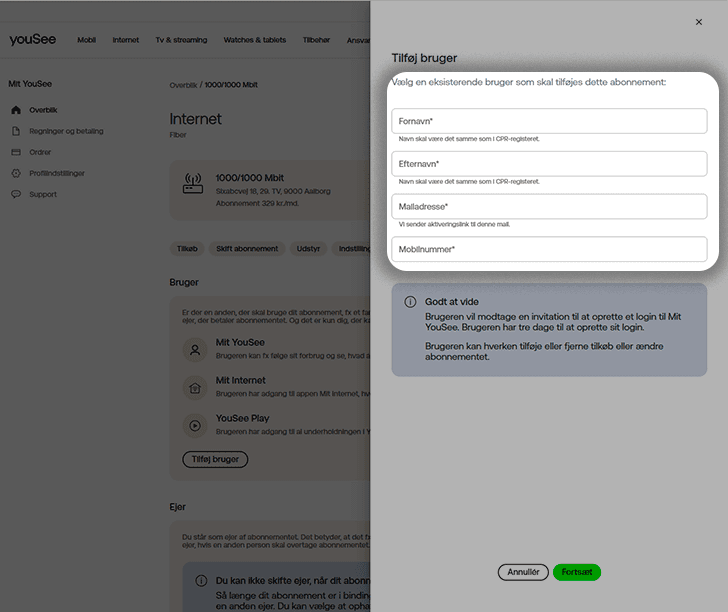
Task: Click the Fornavn input field
Action: coord(549,121)
